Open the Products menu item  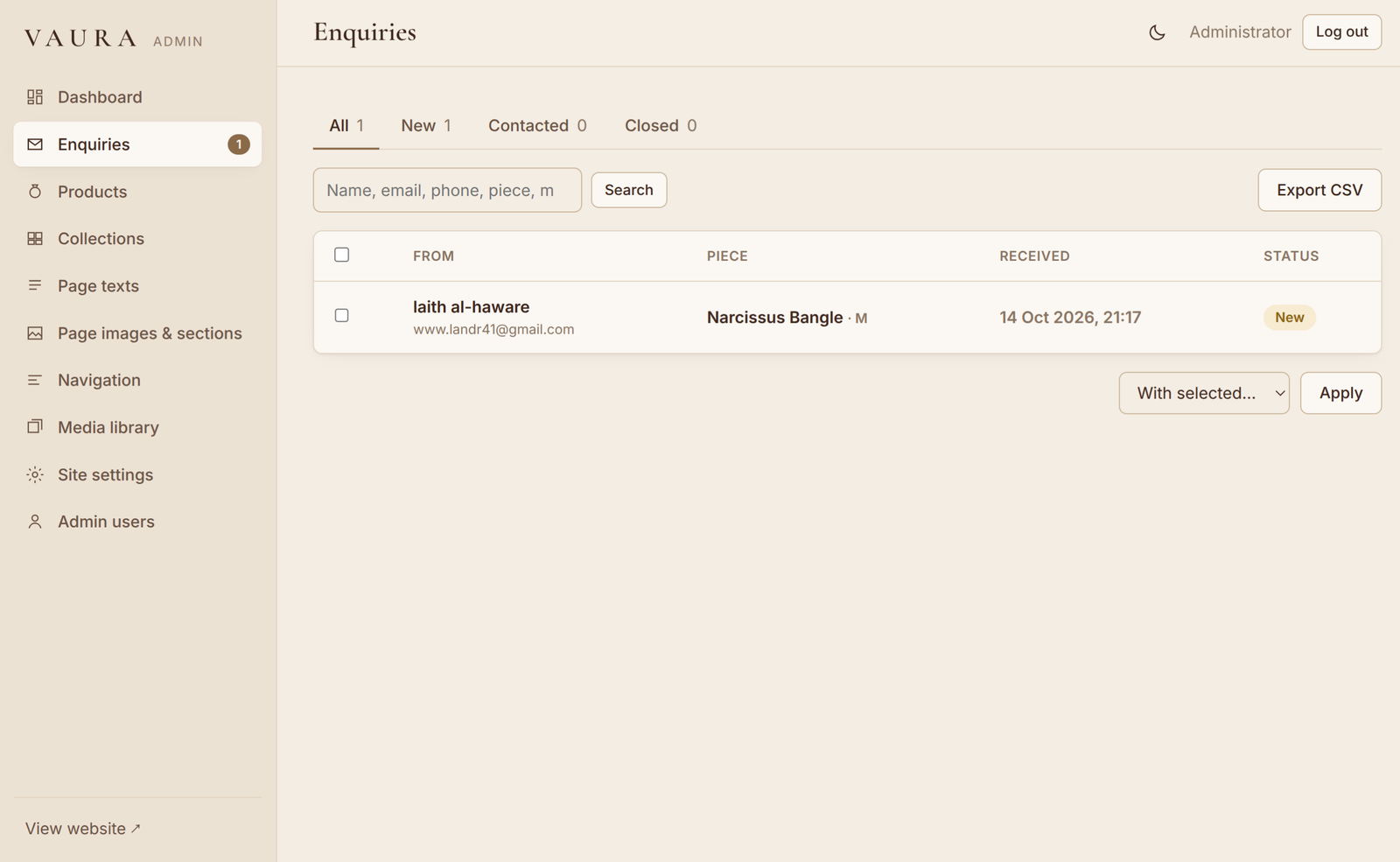(x=137, y=192)
